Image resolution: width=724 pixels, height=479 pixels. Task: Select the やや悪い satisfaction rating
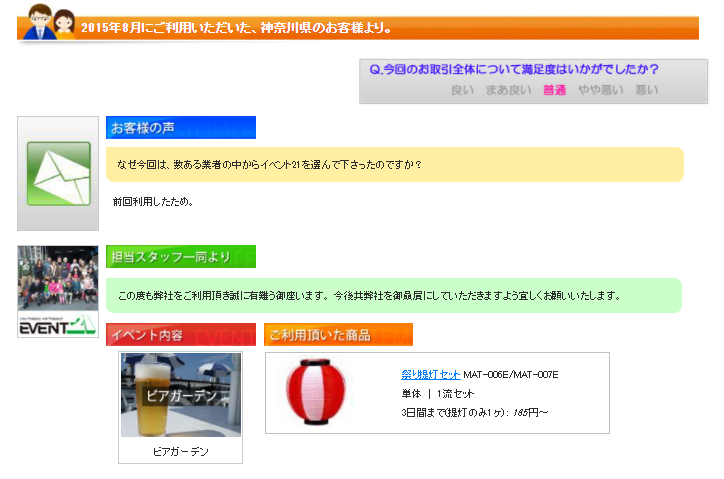point(600,90)
